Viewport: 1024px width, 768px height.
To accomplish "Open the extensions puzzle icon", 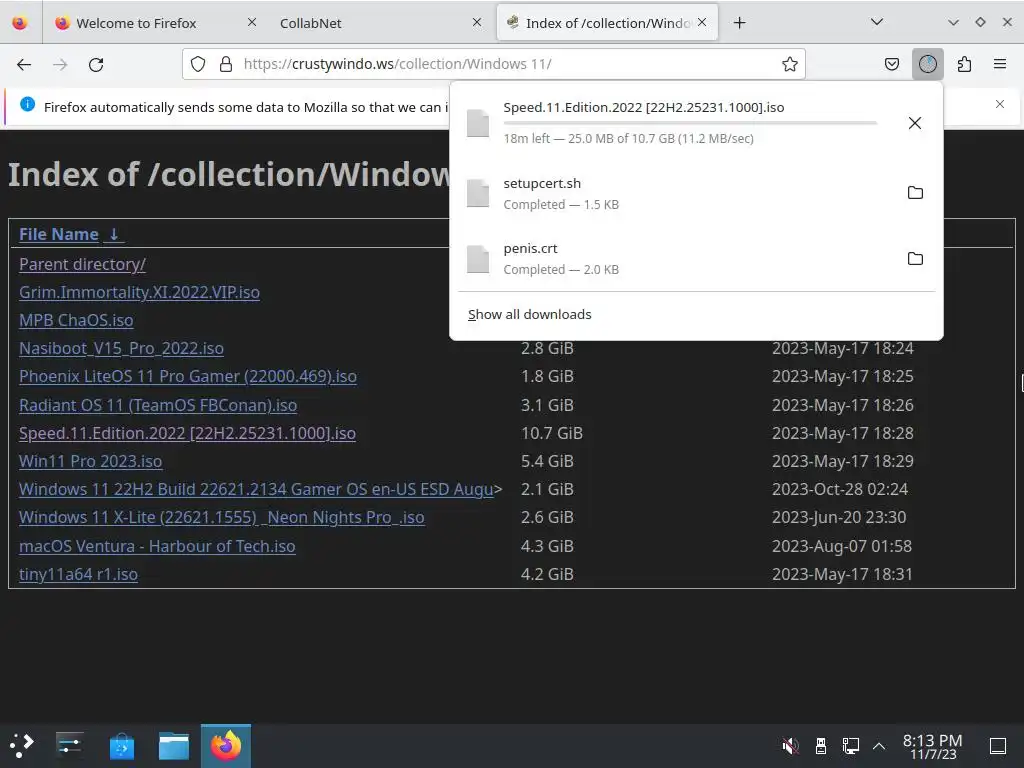I will pos(964,64).
